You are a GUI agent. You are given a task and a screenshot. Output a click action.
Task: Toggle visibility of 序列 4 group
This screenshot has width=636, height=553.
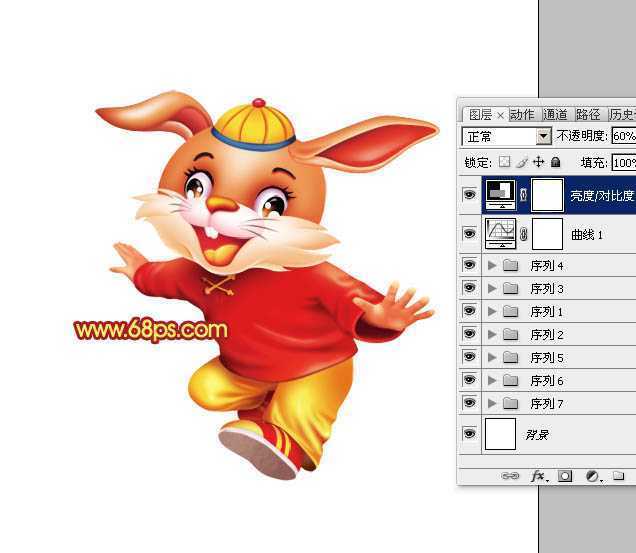(469, 265)
